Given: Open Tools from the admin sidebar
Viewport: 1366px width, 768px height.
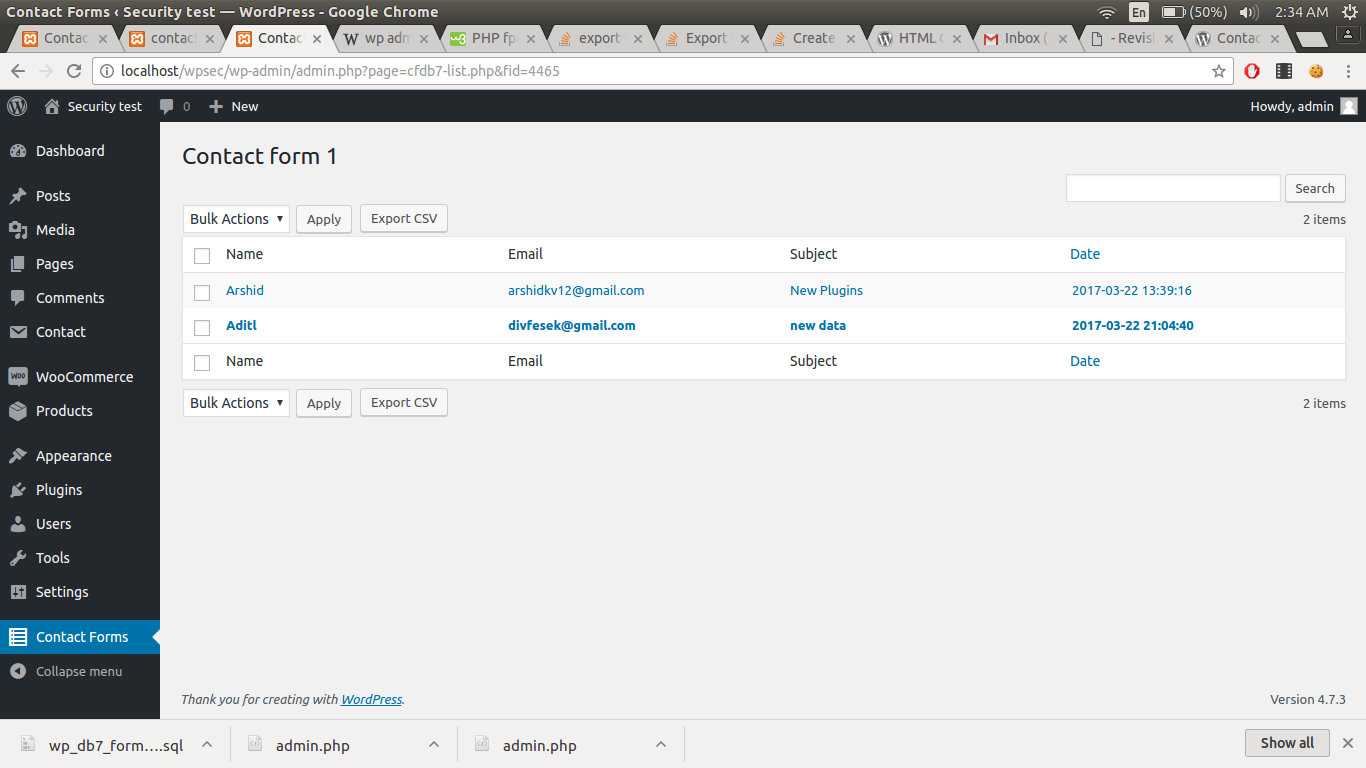Looking at the screenshot, I should (49, 557).
